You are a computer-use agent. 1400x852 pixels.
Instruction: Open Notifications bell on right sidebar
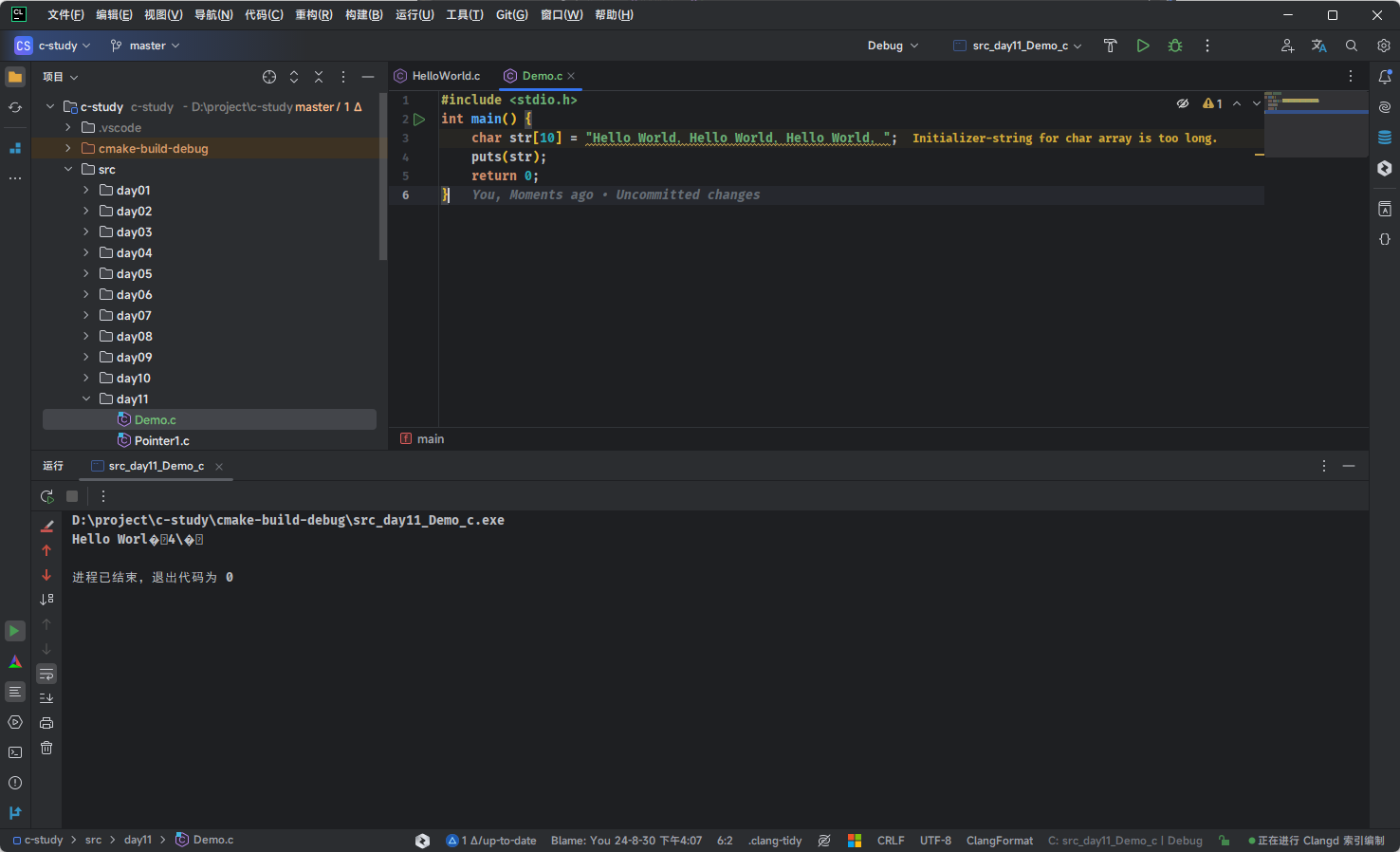(1385, 77)
